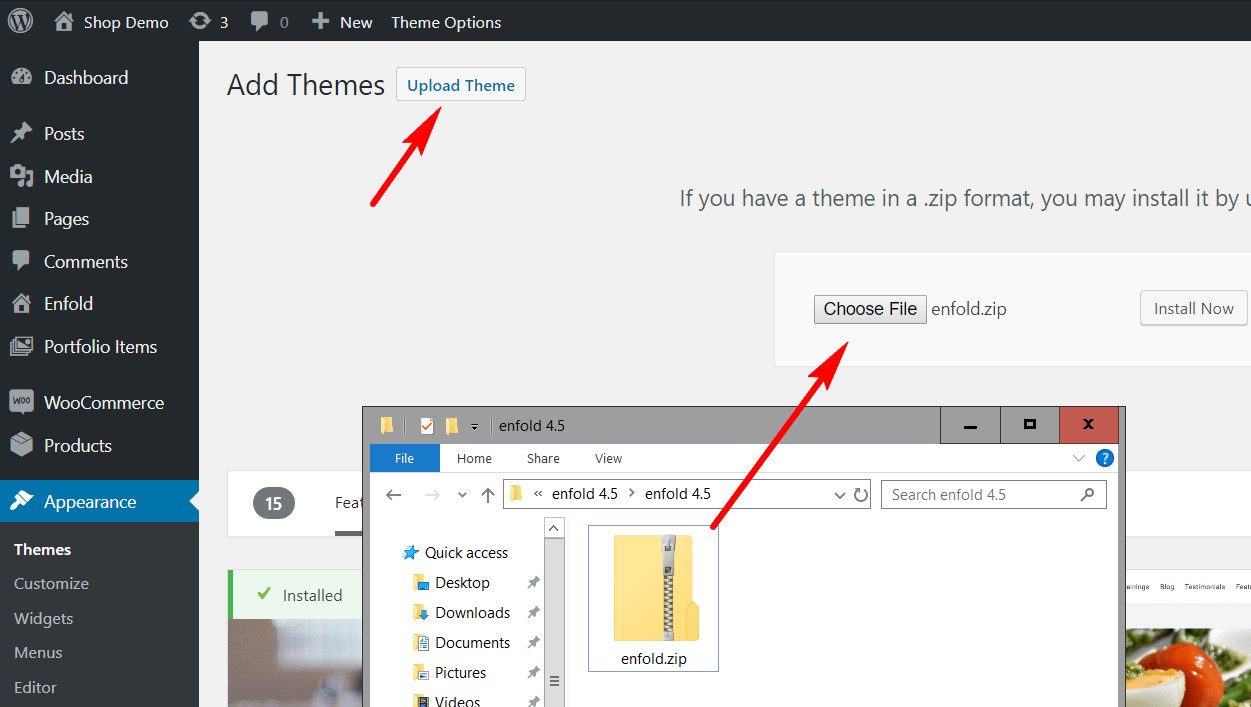The width and height of the screenshot is (1251, 707).
Task: Click the Media camera-music icon
Action: [21, 176]
